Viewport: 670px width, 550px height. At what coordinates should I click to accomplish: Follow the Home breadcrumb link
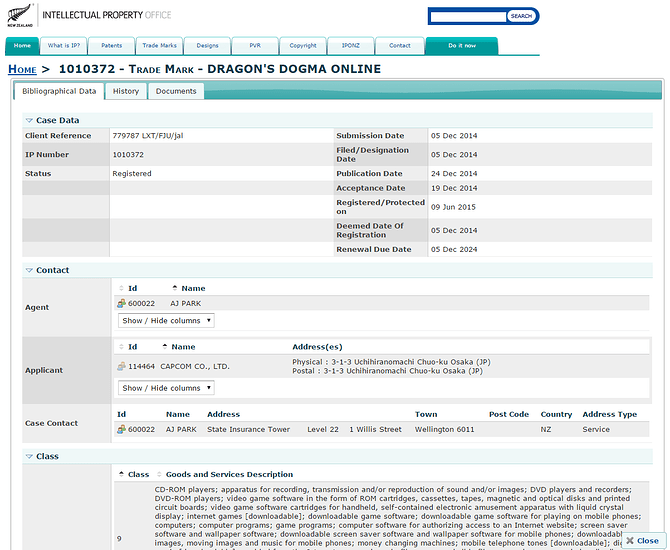point(22,69)
